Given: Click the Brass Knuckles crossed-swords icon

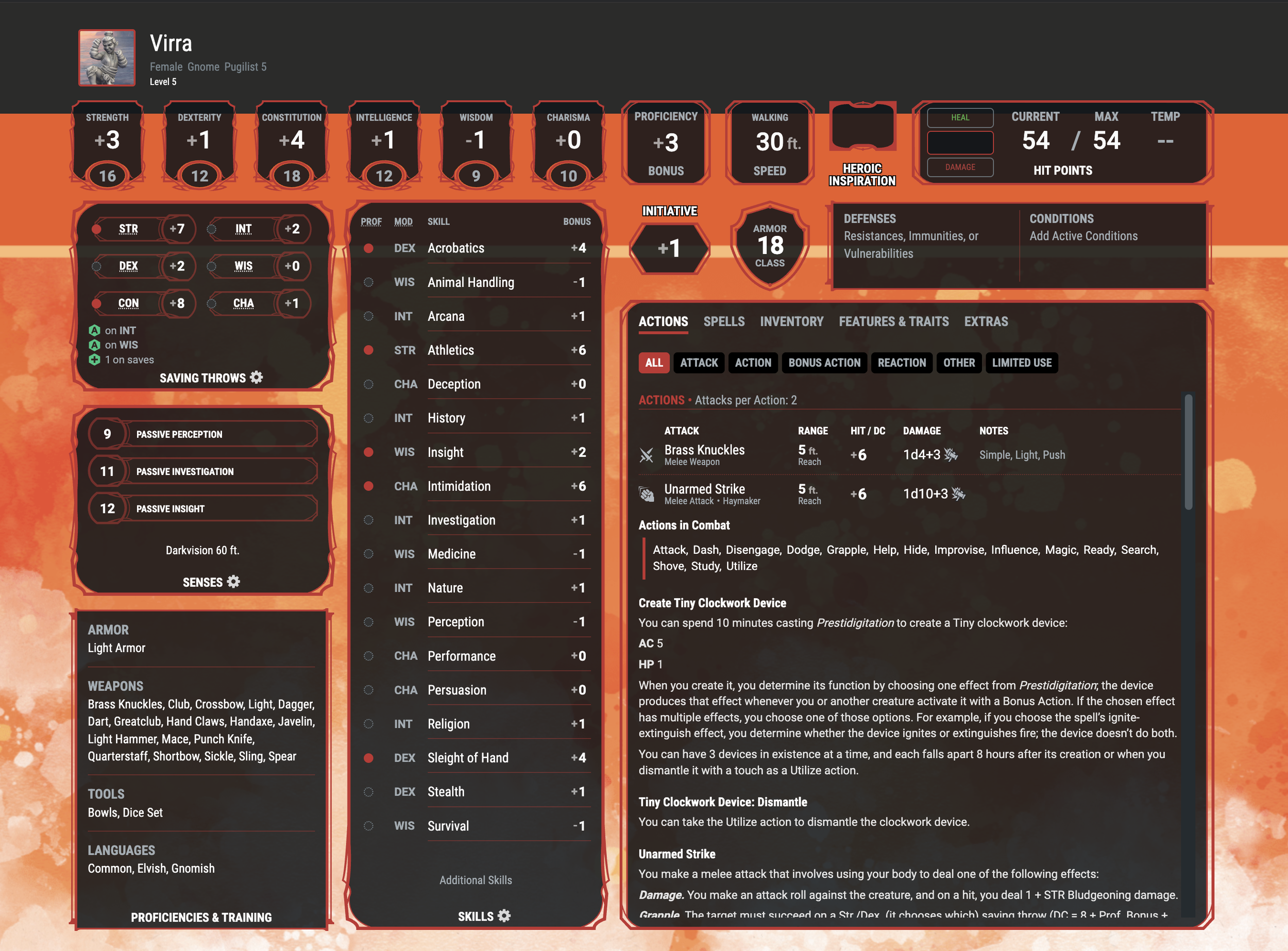Looking at the screenshot, I should tap(647, 455).
